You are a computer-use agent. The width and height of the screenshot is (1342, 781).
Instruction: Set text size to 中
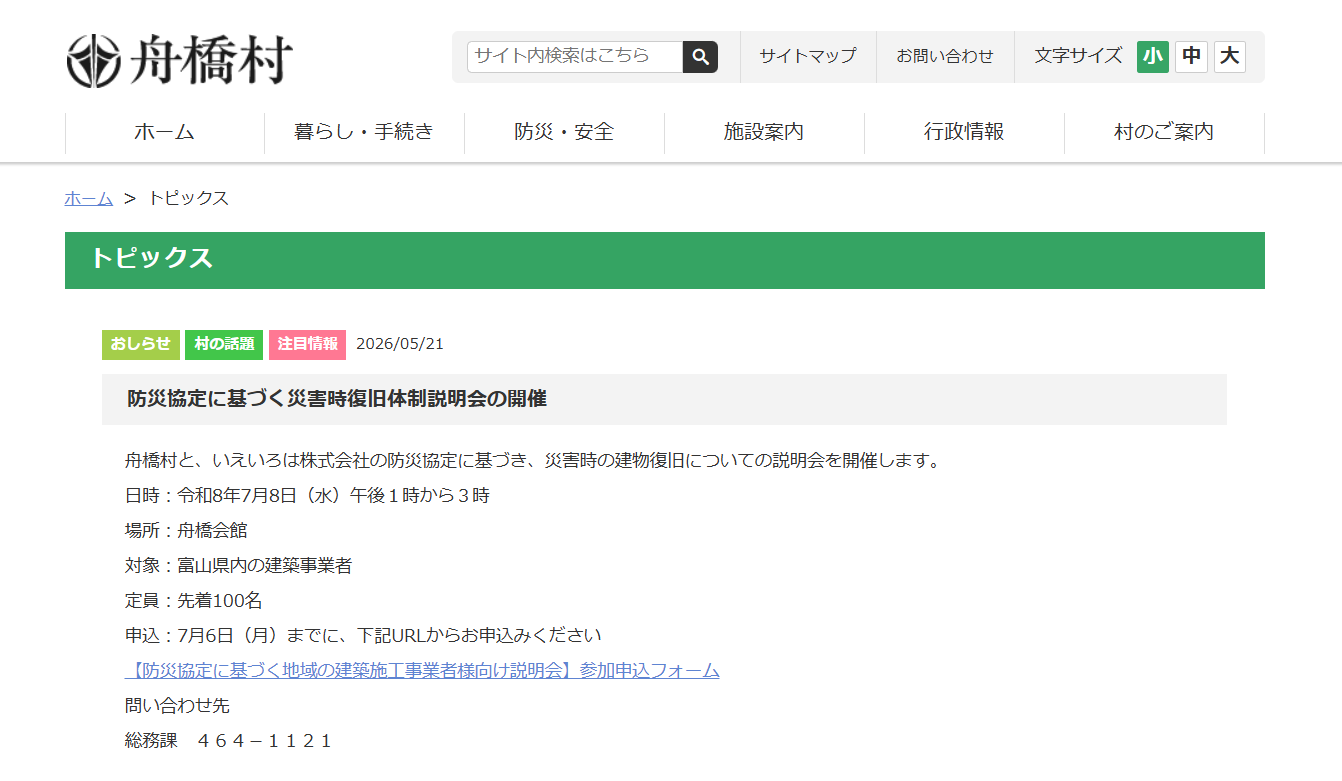(1191, 56)
